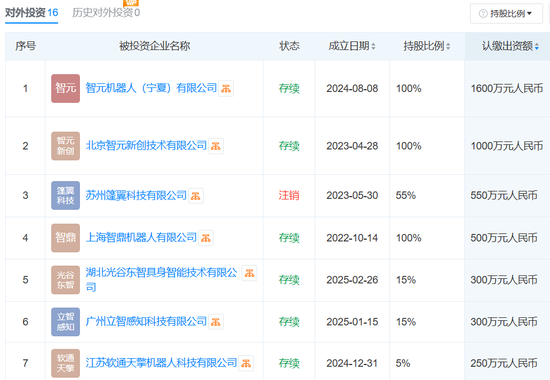
Task: Click the 智鼎 logo in row 4
Action: (66, 238)
